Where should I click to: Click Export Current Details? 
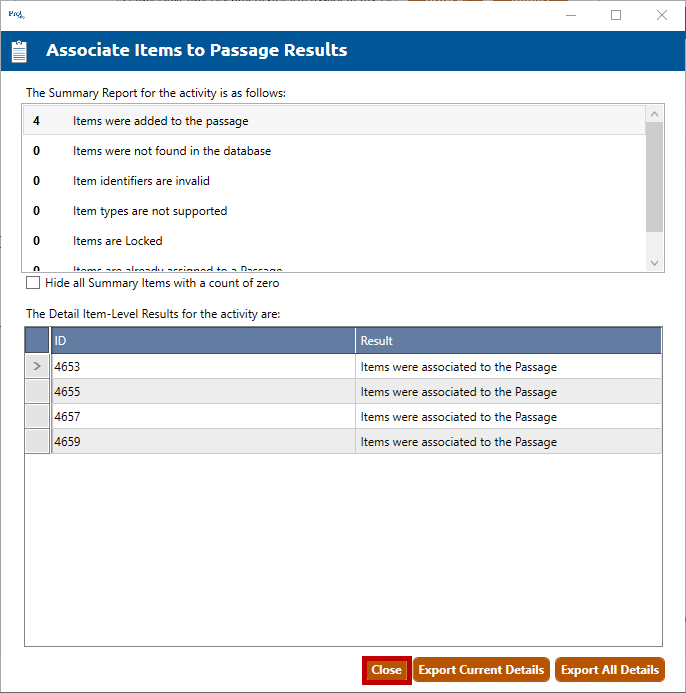point(481,670)
